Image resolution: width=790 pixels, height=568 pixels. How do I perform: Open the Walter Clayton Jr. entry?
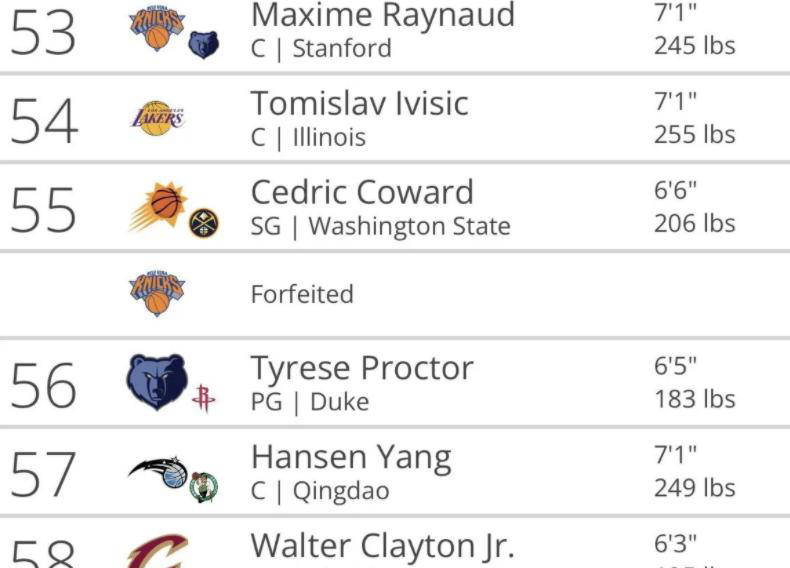pos(383,546)
